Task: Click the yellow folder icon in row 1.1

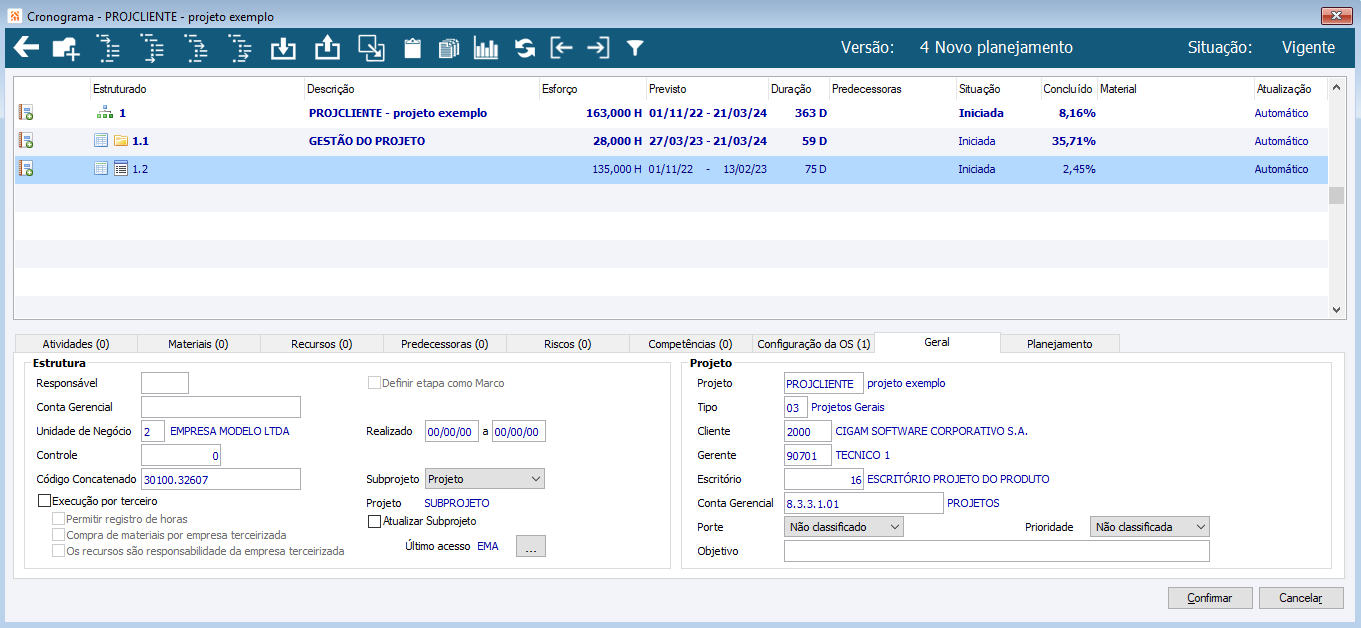Action: pos(121,141)
